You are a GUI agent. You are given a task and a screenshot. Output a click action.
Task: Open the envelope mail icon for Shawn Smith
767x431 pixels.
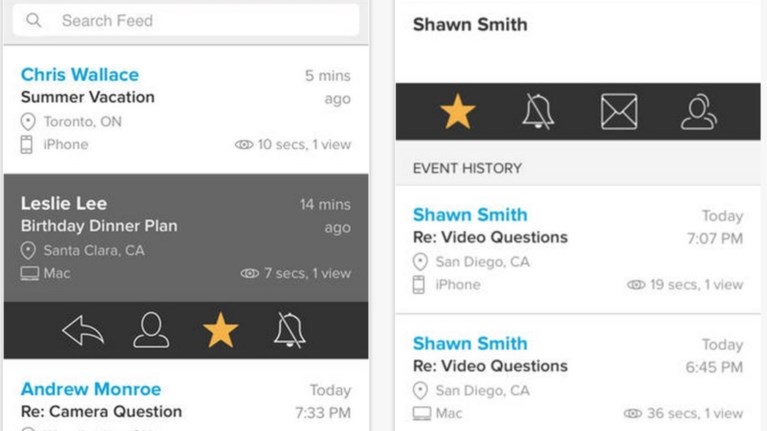pyautogui.click(x=619, y=111)
